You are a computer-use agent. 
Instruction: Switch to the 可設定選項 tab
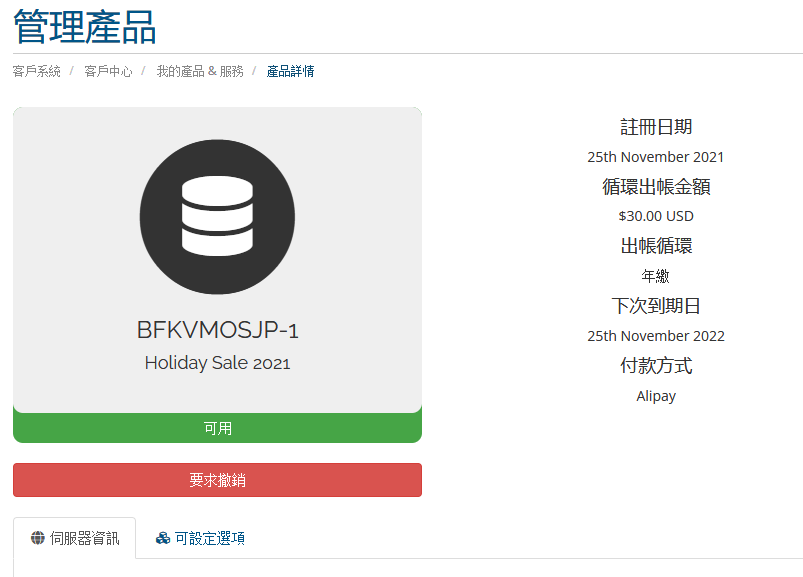coord(200,538)
